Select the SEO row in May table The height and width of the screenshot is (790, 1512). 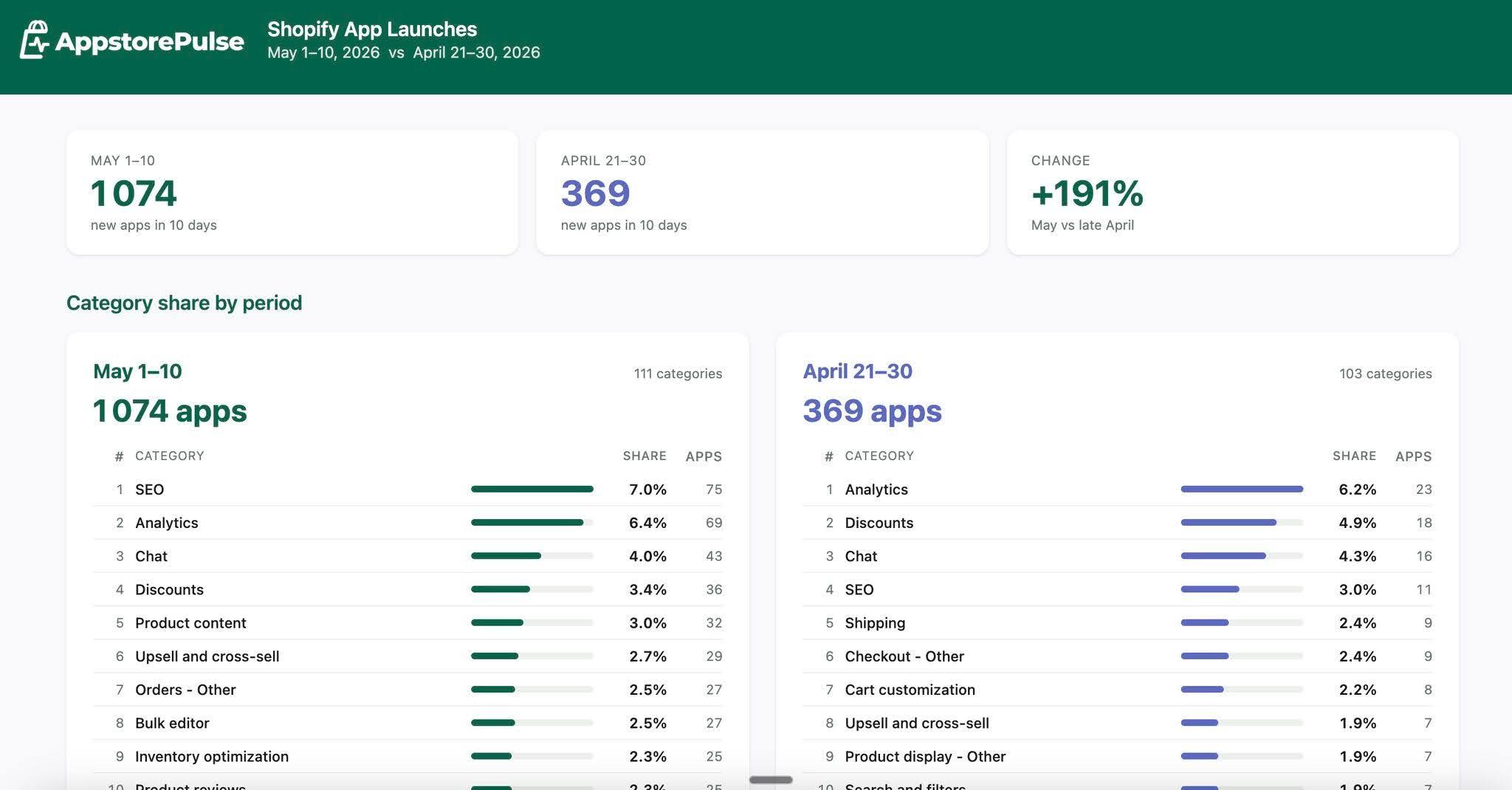(408, 490)
